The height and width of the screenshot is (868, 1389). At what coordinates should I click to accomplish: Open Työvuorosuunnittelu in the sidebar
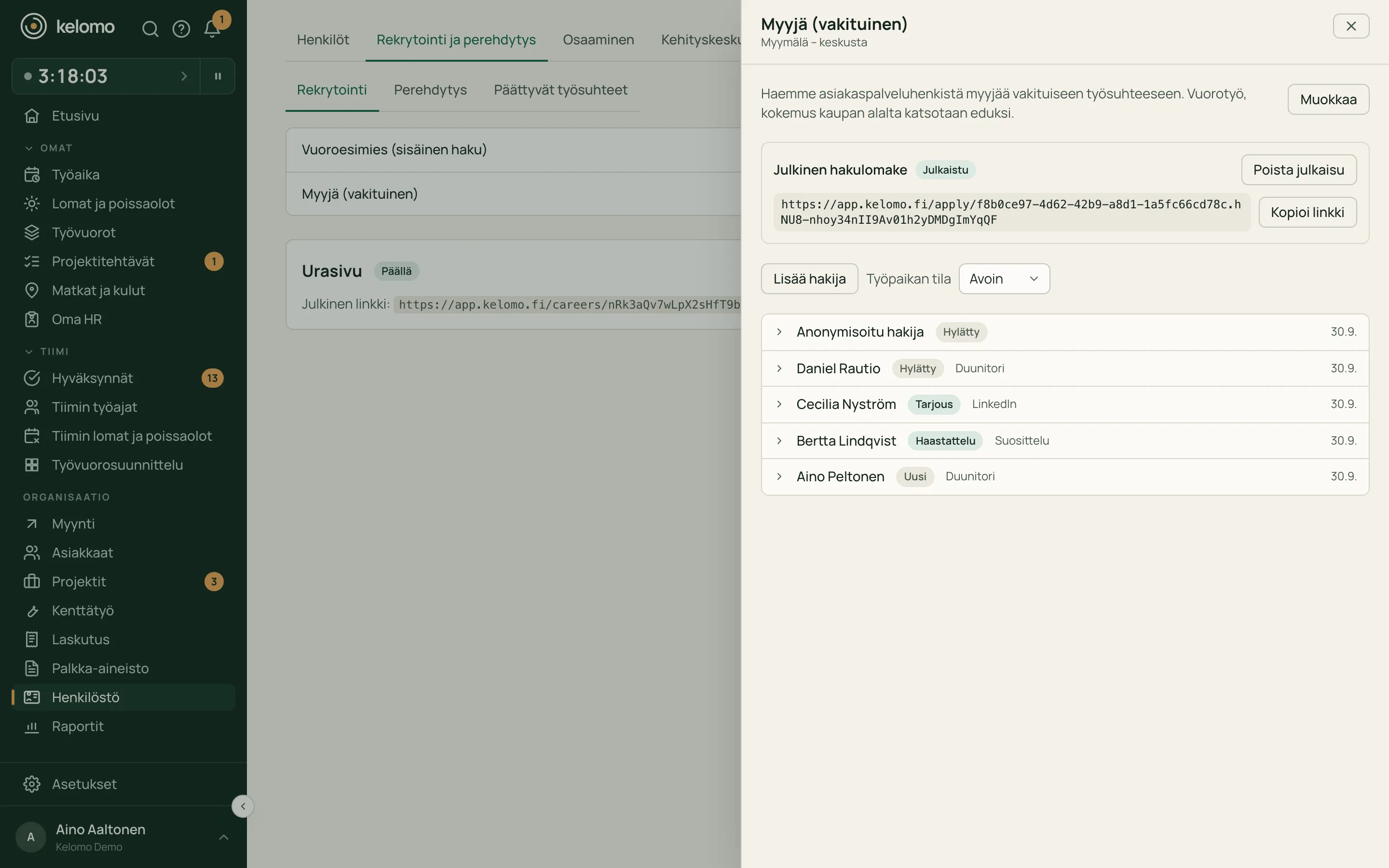[123, 465]
